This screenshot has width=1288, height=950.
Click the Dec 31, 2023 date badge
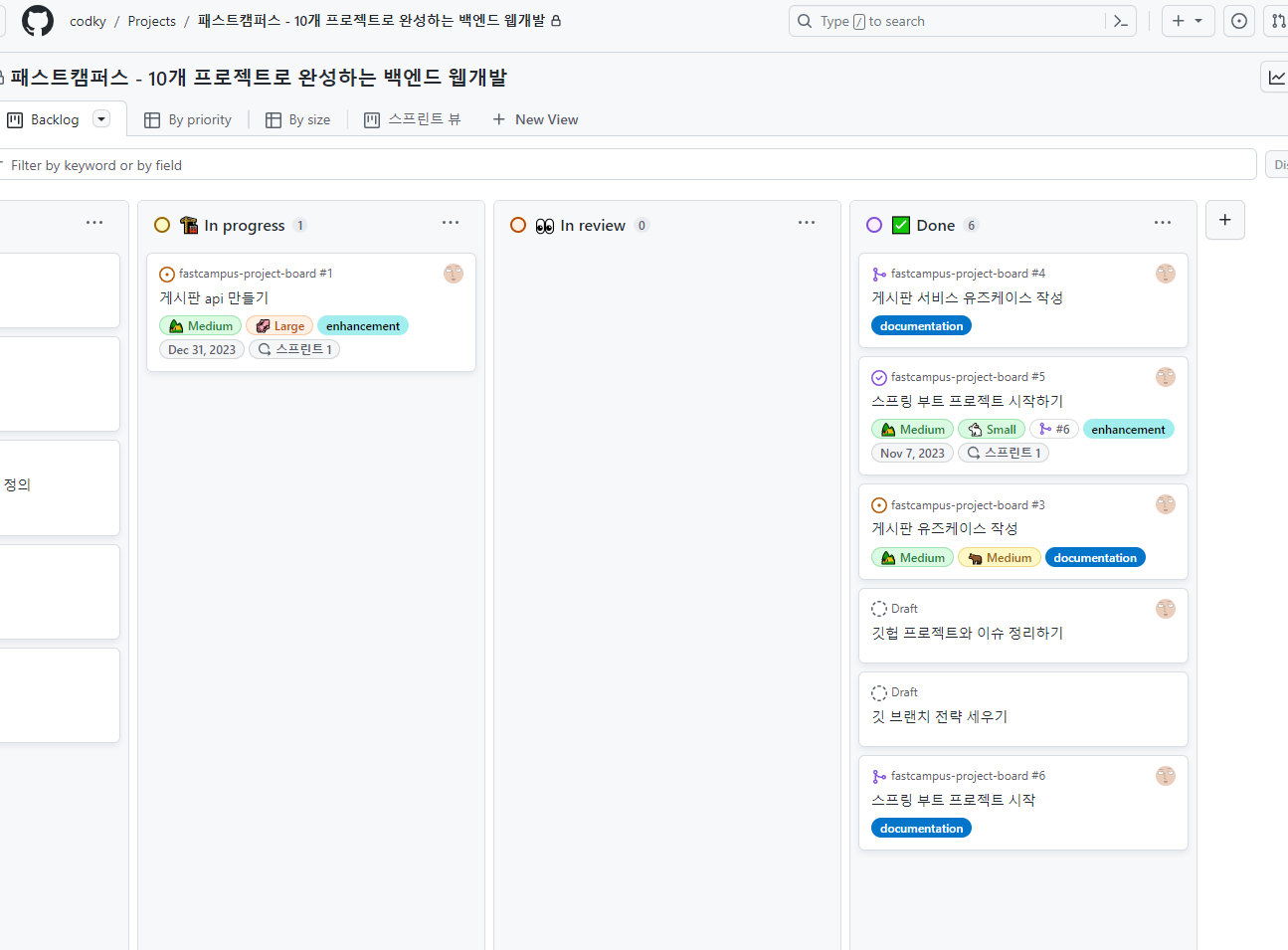click(202, 349)
